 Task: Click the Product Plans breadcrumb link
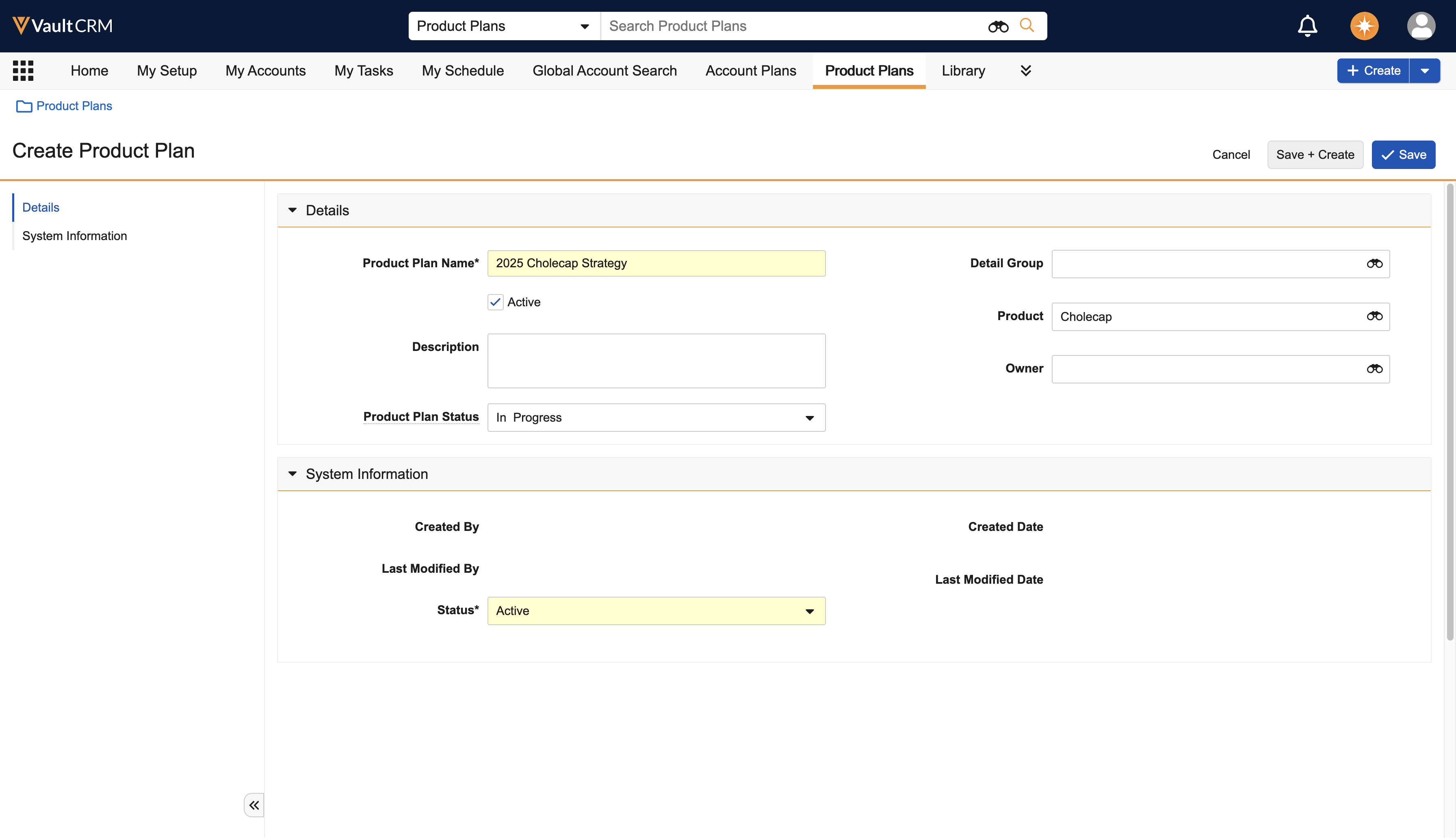(74, 106)
